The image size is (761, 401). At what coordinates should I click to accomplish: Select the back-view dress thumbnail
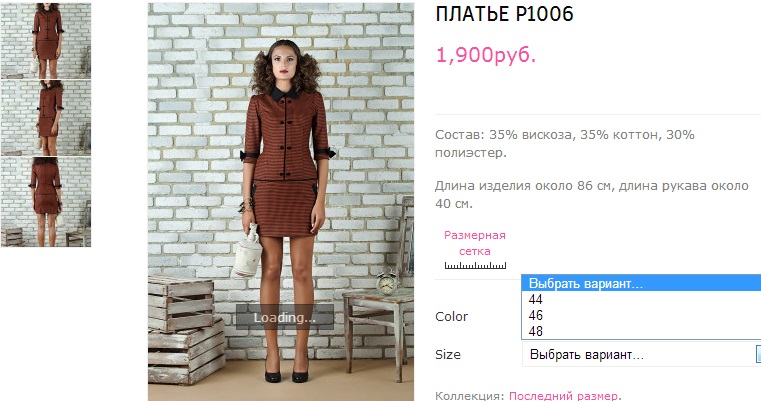tap(46, 202)
